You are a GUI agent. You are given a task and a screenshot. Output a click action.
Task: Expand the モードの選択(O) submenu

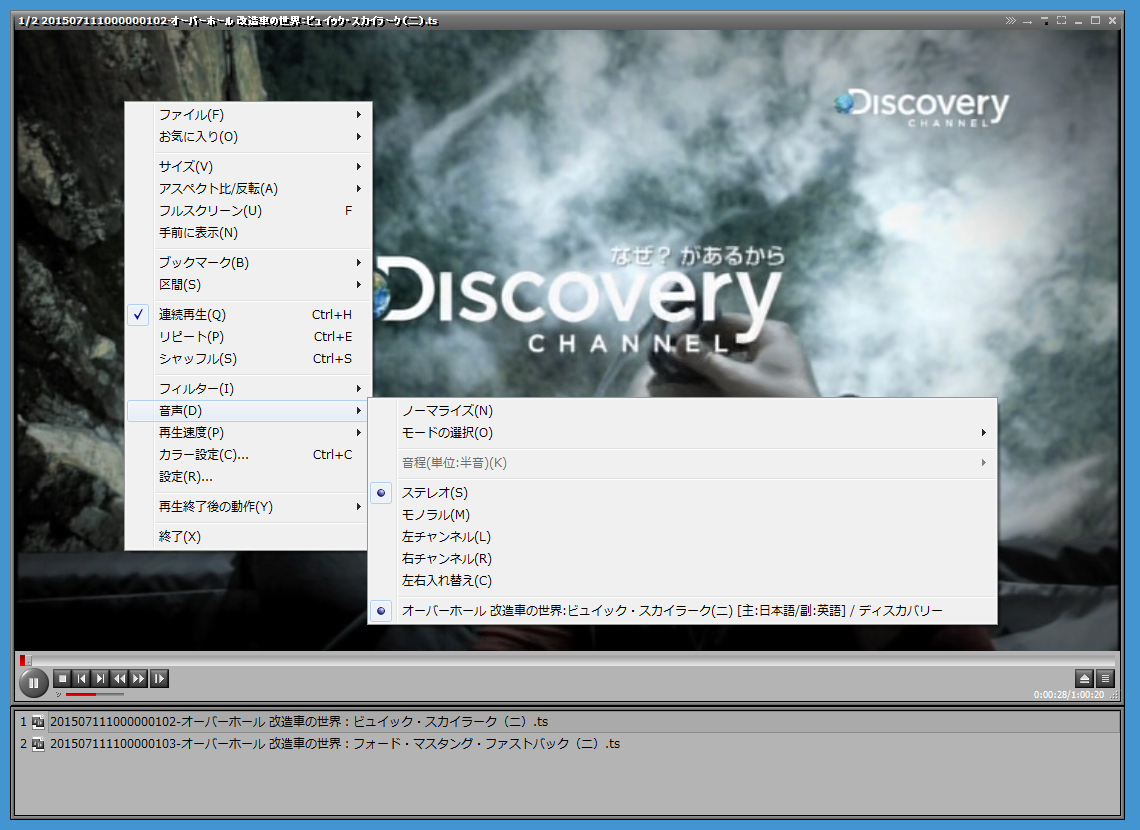447,433
